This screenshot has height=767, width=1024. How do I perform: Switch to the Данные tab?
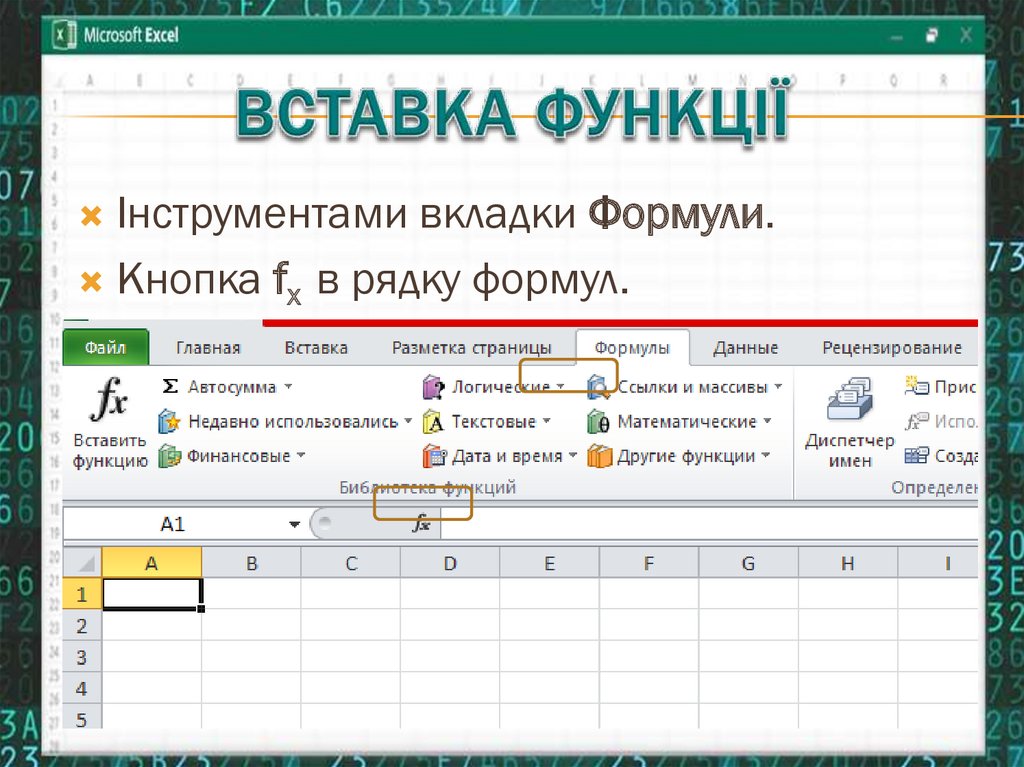tap(746, 348)
